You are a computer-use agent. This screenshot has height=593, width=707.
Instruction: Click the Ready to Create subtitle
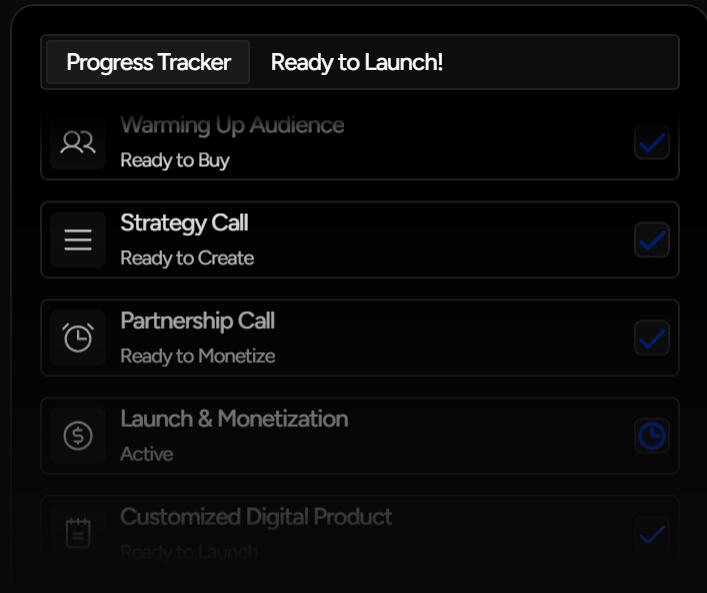pyautogui.click(x=187, y=258)
